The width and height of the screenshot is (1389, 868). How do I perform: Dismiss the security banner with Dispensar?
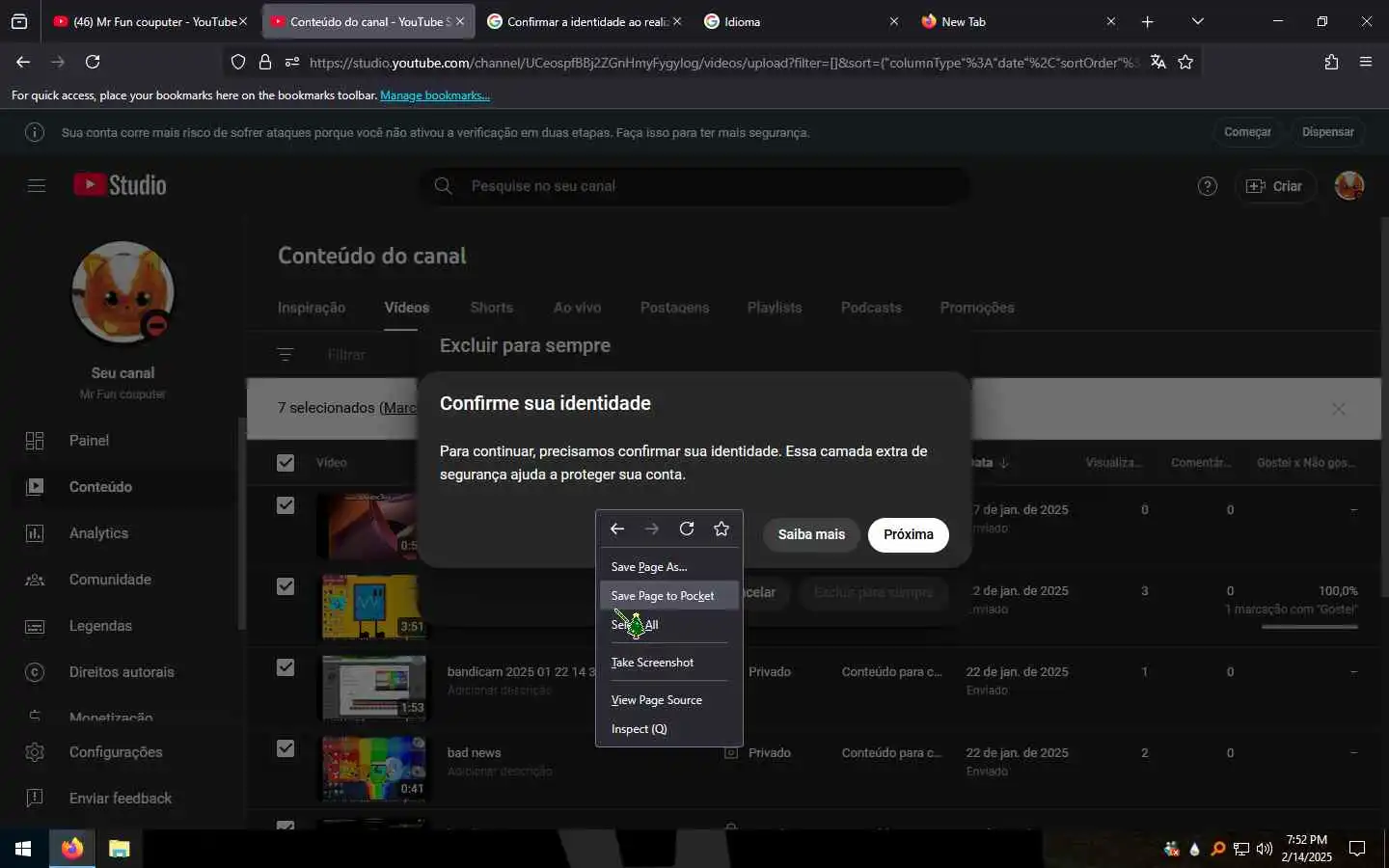[x=1327, y=132]
